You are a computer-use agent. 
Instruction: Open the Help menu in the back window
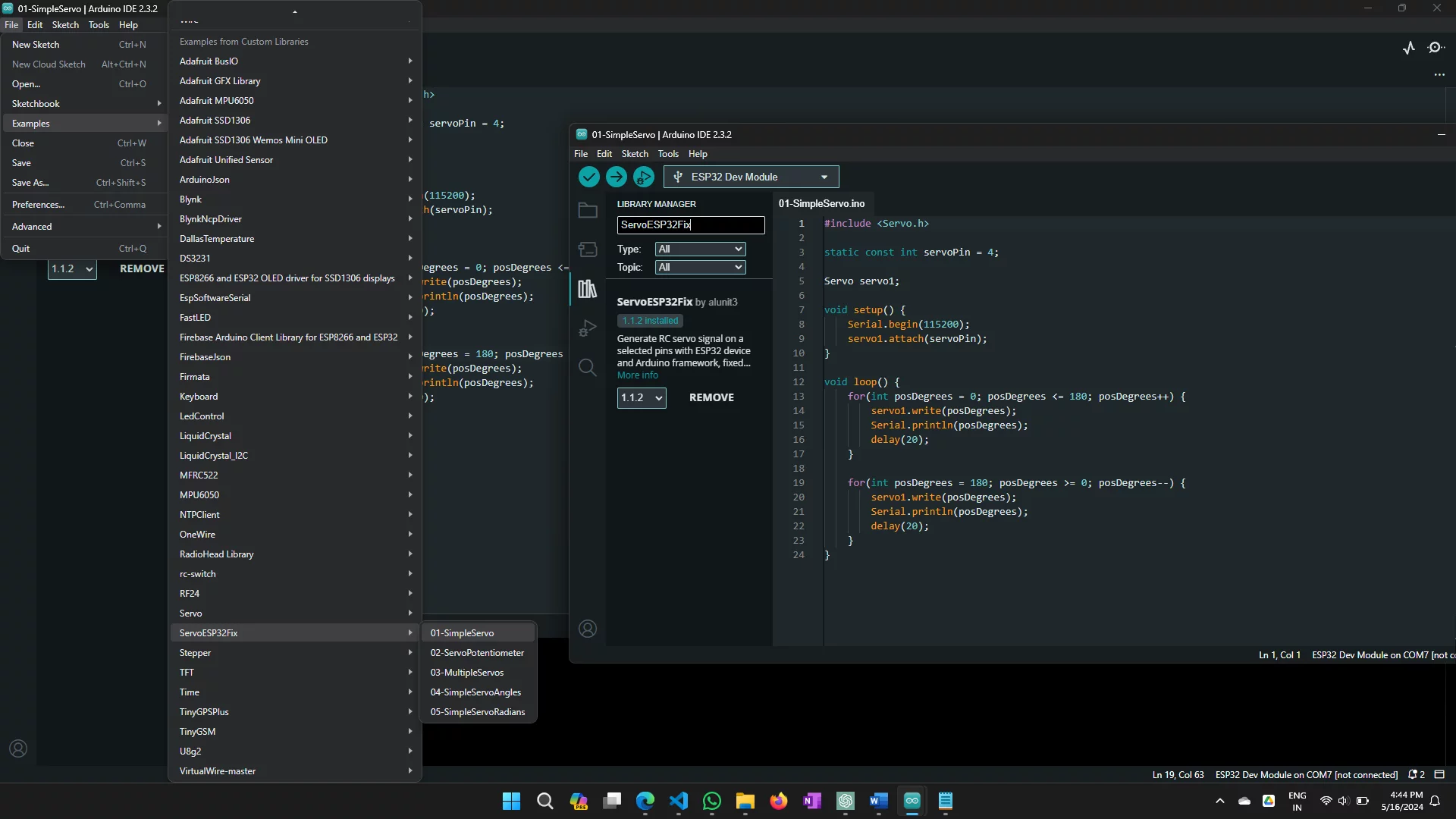128,25
